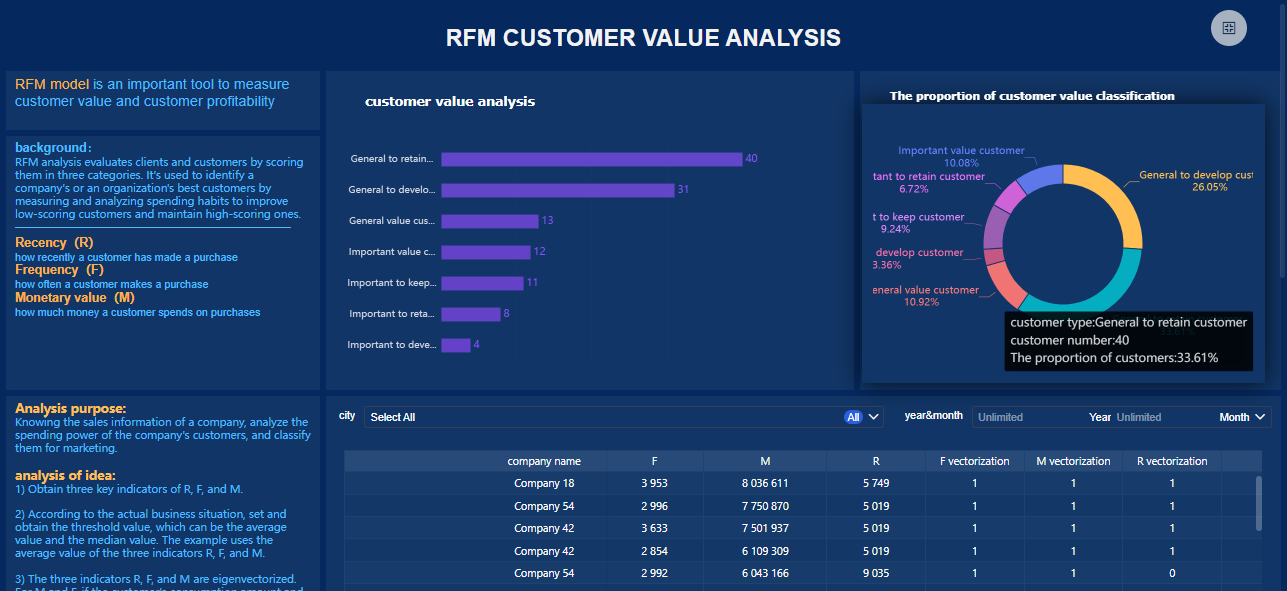Click the 'General to develop' bar with 31
The width and height of the screenshot is (1287, 591).
[x=557, y=190]
